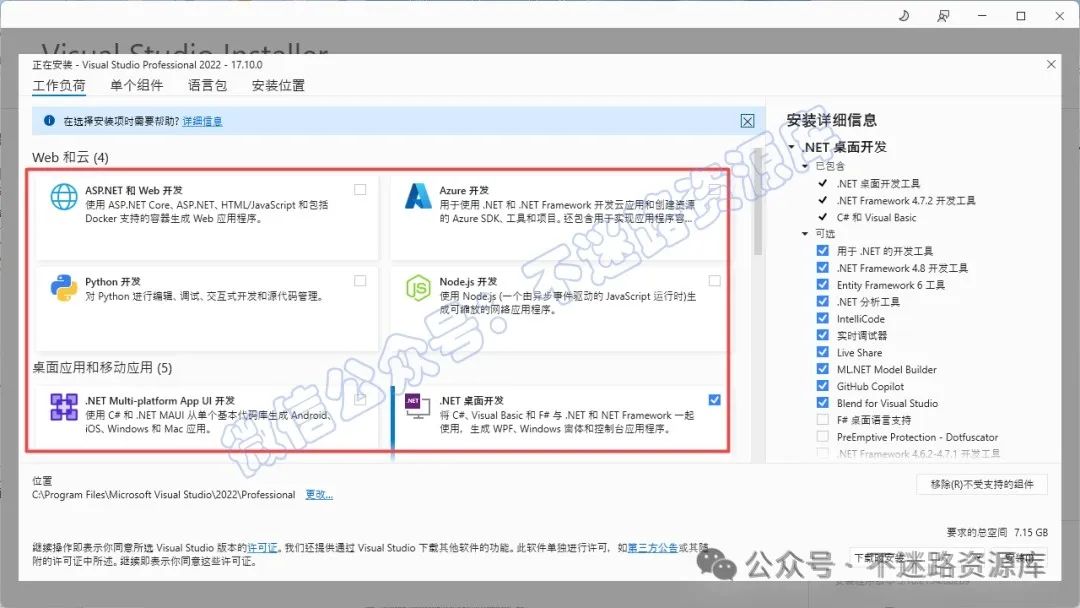This screenshot has width=1080, height=608.
Task: Click the .NET Multi-platform App UI icon
Action: point(64,407)
